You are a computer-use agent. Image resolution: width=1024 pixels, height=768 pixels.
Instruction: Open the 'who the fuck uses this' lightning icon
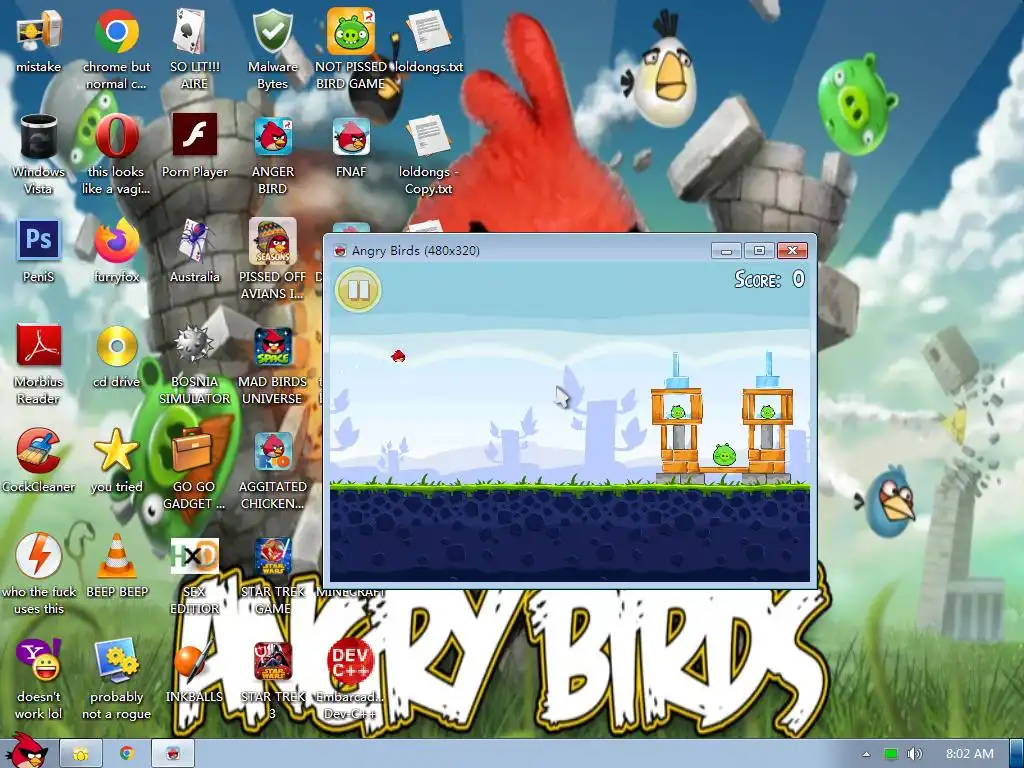click(x=39, y=556)
